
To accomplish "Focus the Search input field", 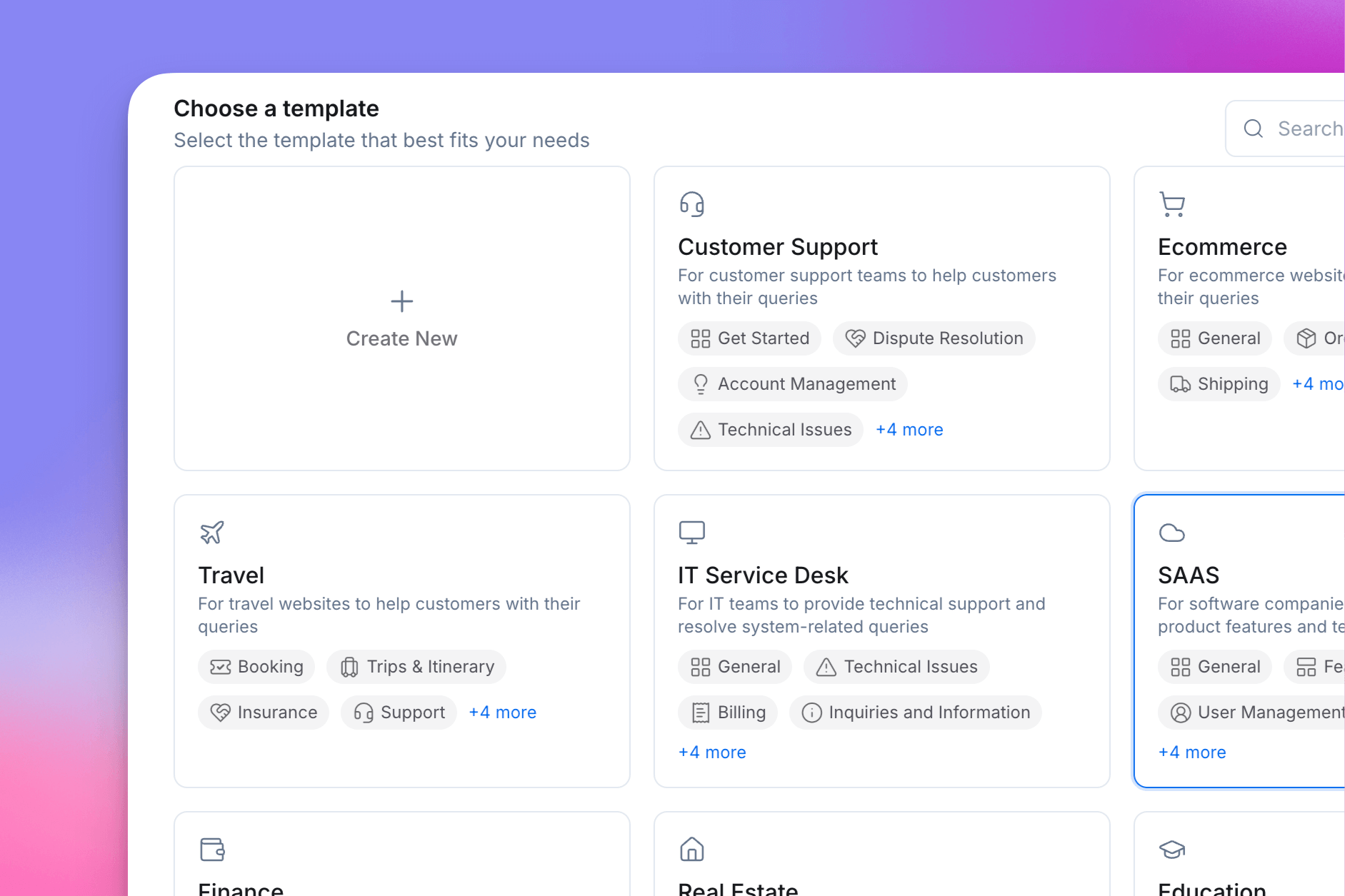I will [1285, 129].
